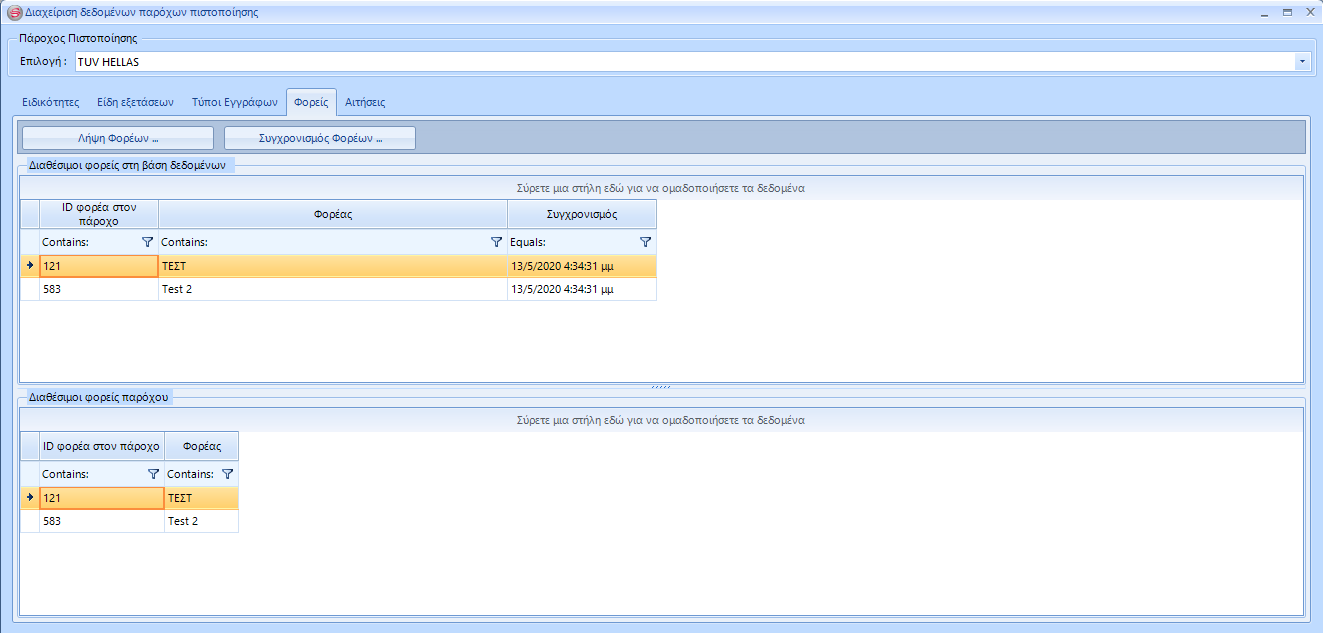
Task: Switch to the Ειδικότητες tab
Action: click(50, 102)
